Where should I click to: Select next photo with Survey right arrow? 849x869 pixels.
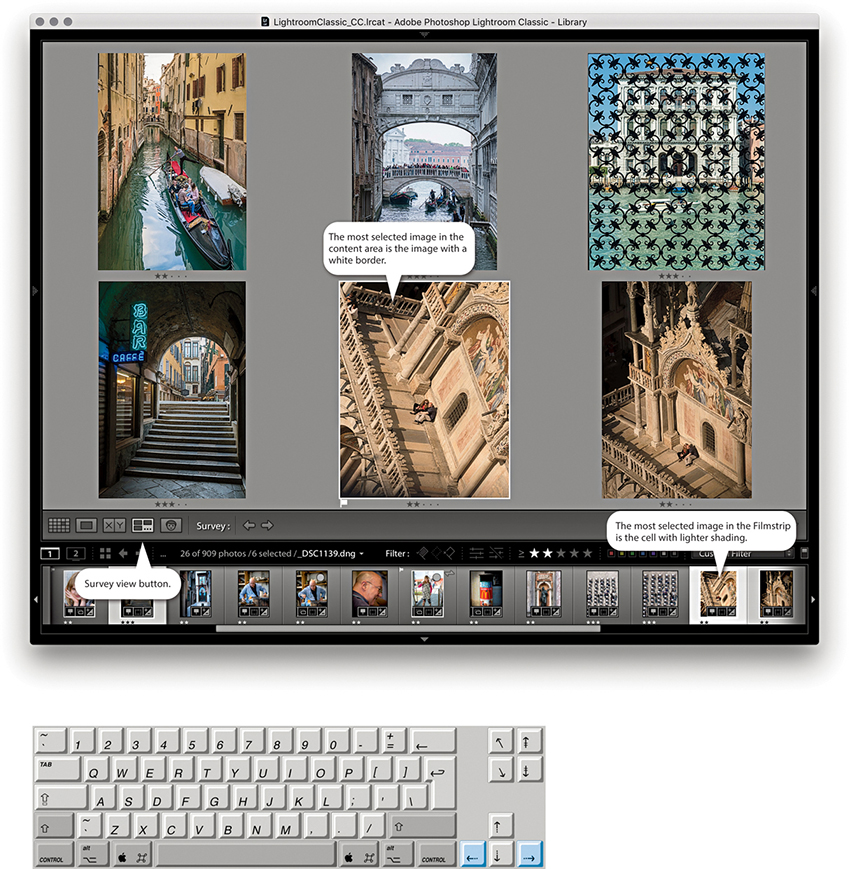[x=267, y=525]
